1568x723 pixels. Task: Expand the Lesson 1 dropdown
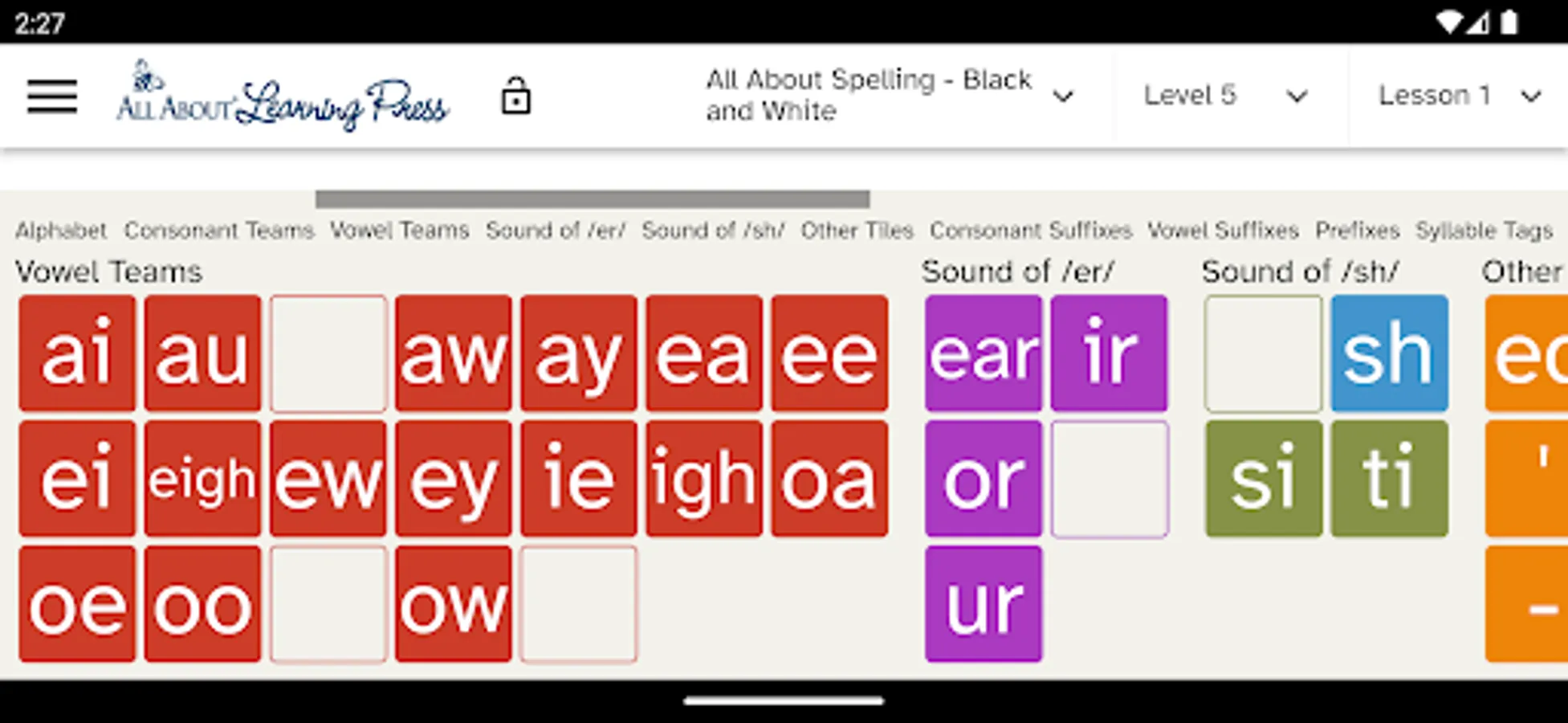pos(1460,96)
